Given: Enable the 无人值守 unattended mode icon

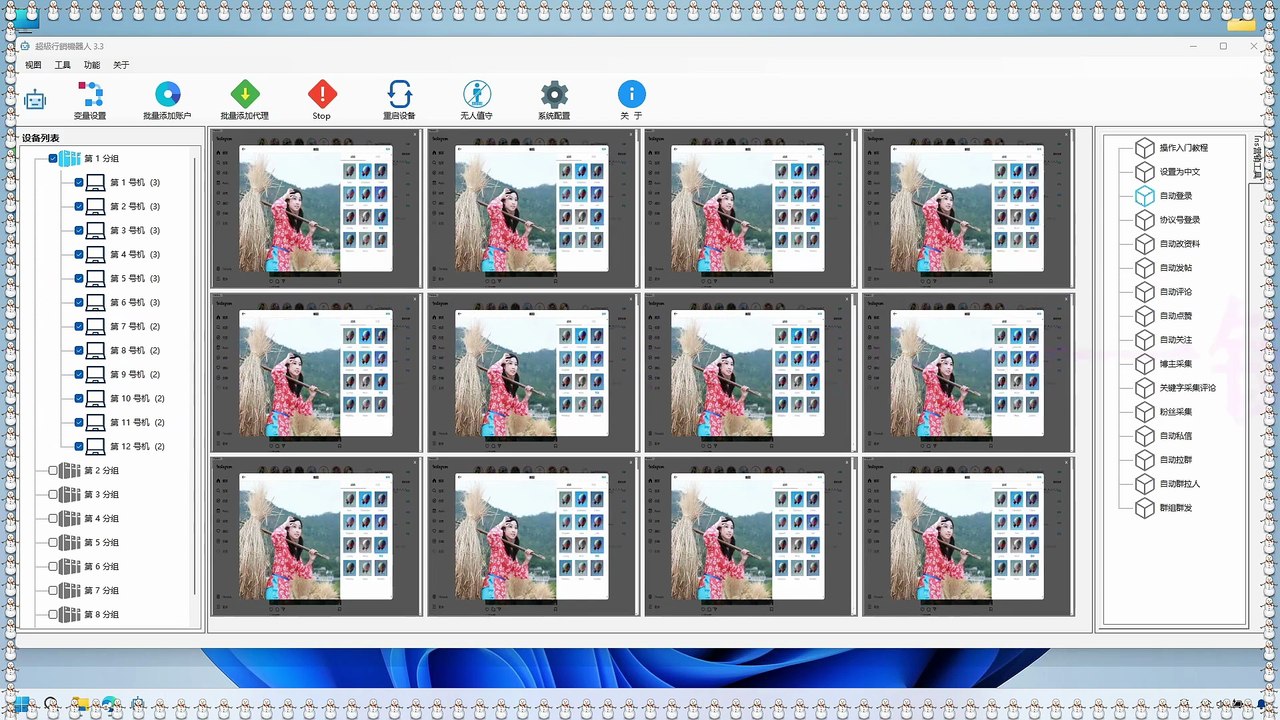Looking at the screenshot, I should pos(477,95).
